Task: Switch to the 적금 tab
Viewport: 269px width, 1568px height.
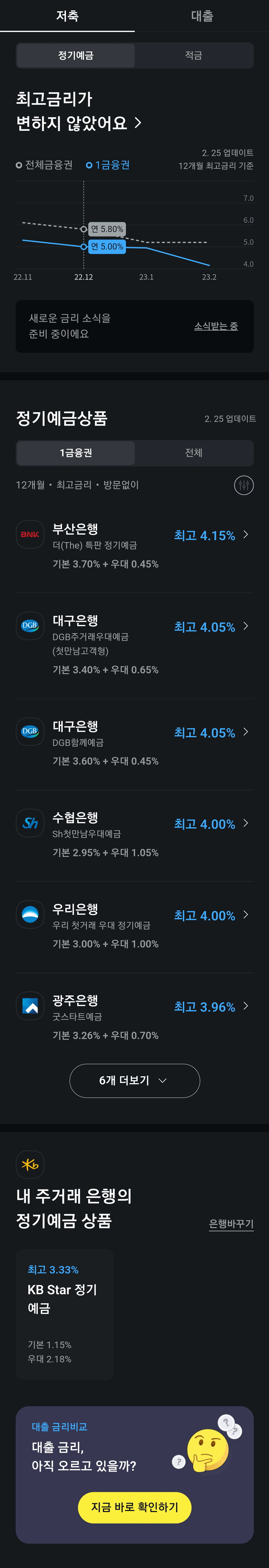Action: [194, 55]
